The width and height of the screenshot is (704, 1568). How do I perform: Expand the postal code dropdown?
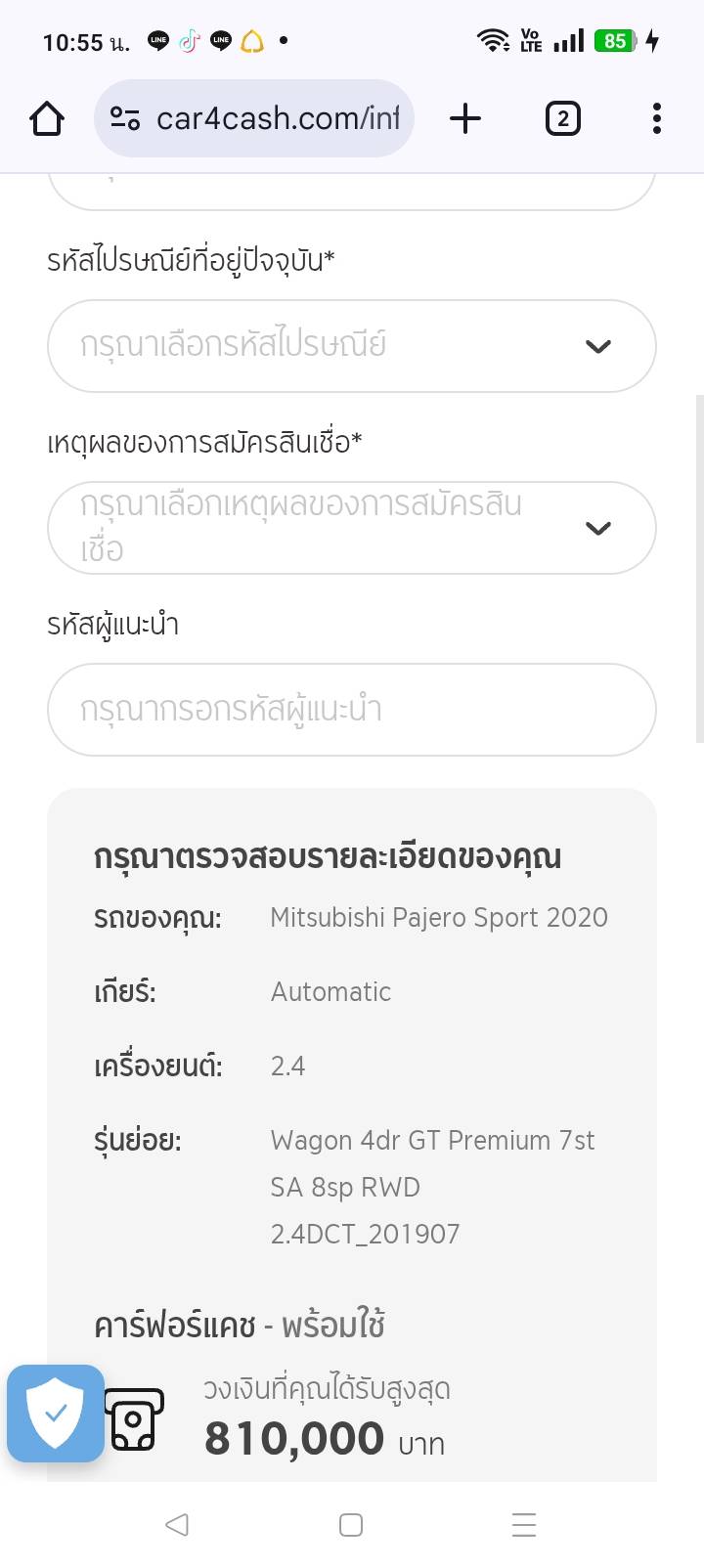[332, 346]
